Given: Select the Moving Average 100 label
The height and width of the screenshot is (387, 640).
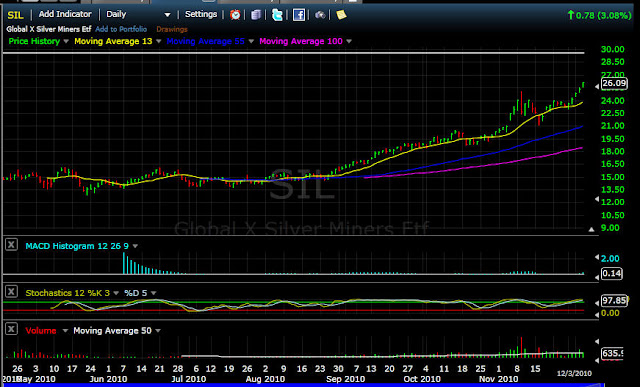Looking at the screenshot, I should (301, 41).
